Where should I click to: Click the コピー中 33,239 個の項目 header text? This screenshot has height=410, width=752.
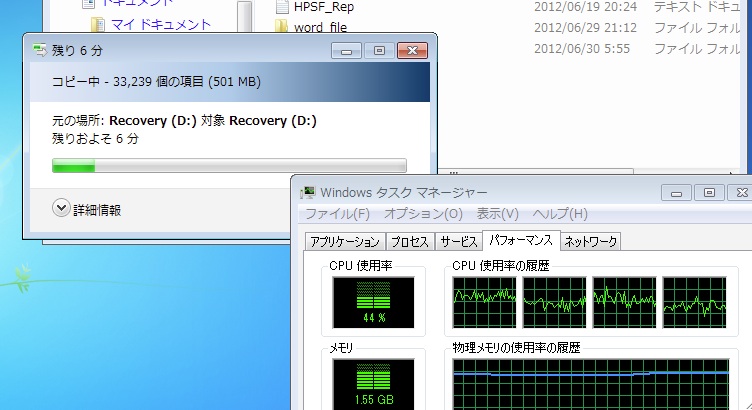point(156,82)
